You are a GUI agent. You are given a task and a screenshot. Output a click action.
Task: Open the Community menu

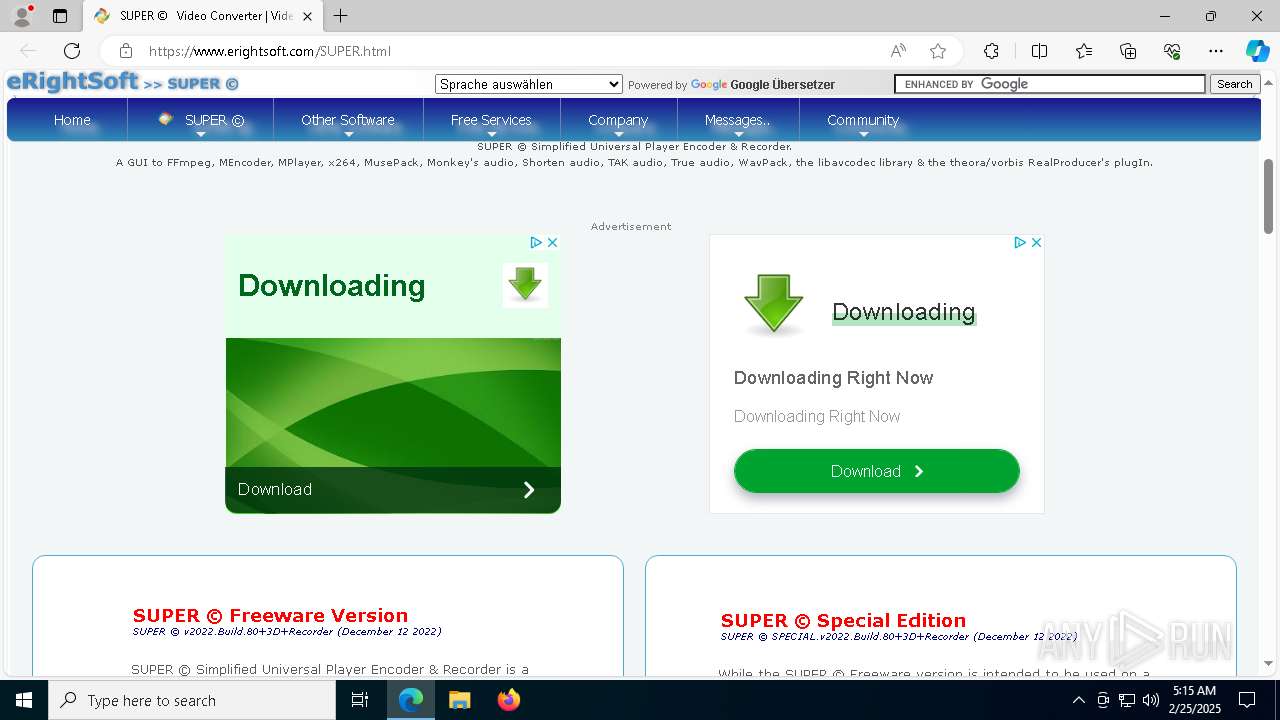[863, 120]
